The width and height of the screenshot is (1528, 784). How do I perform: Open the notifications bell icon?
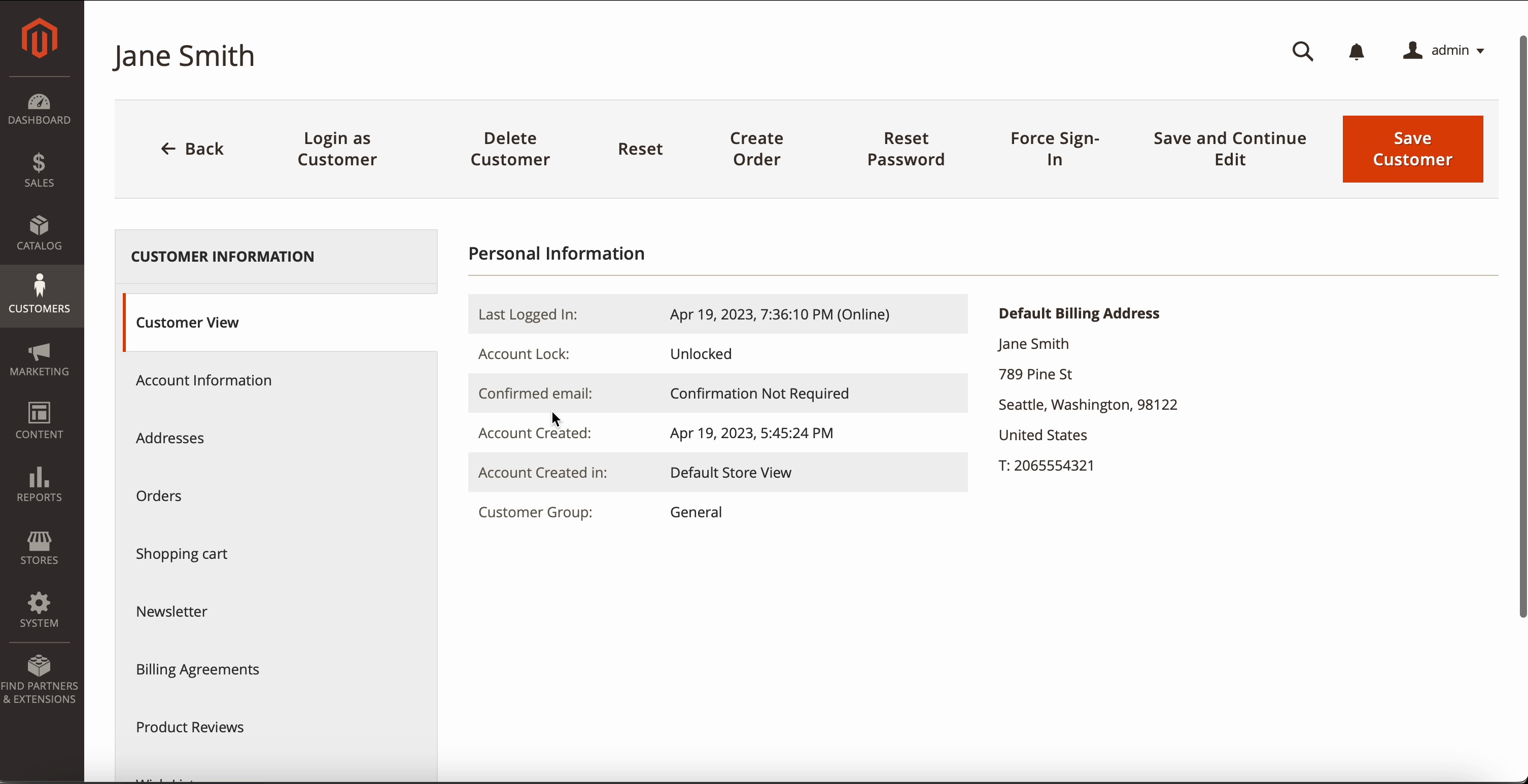point(1357,52)
